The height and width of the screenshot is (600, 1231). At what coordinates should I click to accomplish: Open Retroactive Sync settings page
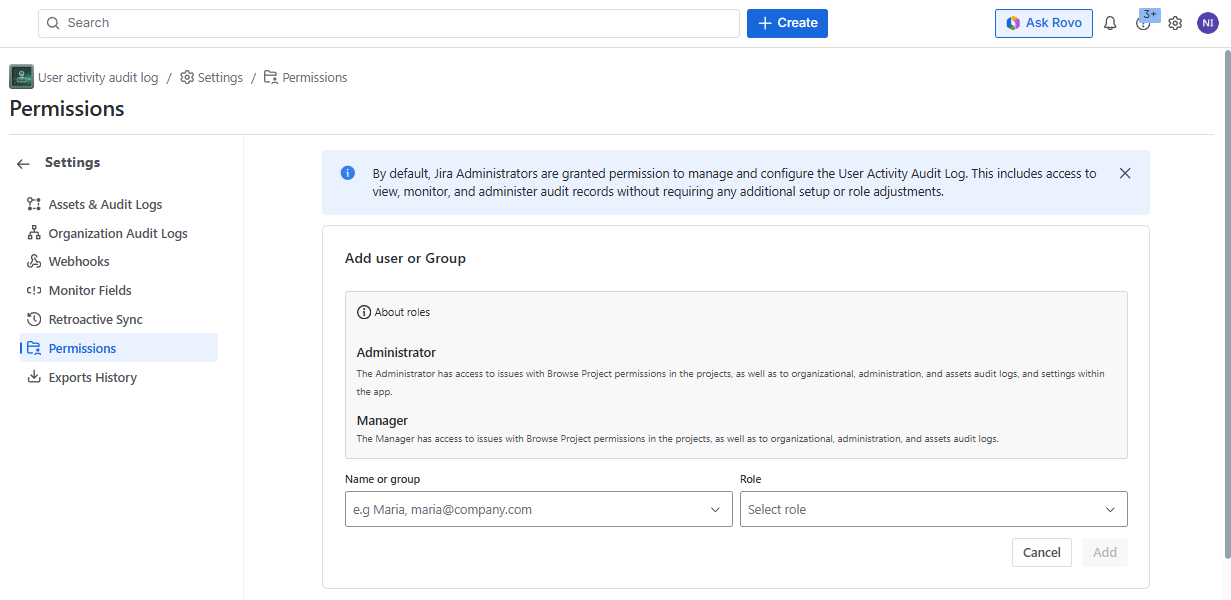pyautogui.click(x=118, y=319)
